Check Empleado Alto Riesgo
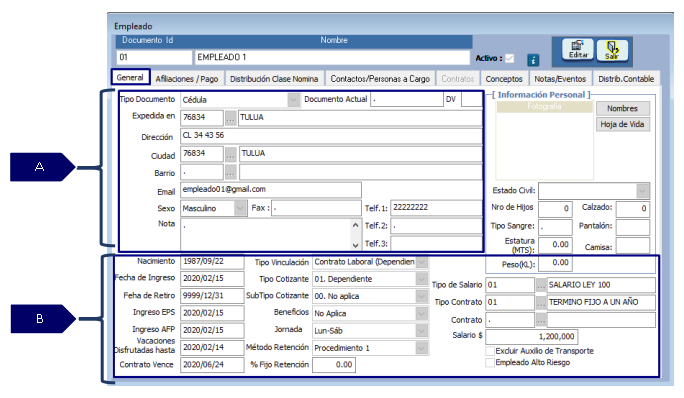Screen dimensions: 684x398 pyautogui.click(x=490, y=362)
